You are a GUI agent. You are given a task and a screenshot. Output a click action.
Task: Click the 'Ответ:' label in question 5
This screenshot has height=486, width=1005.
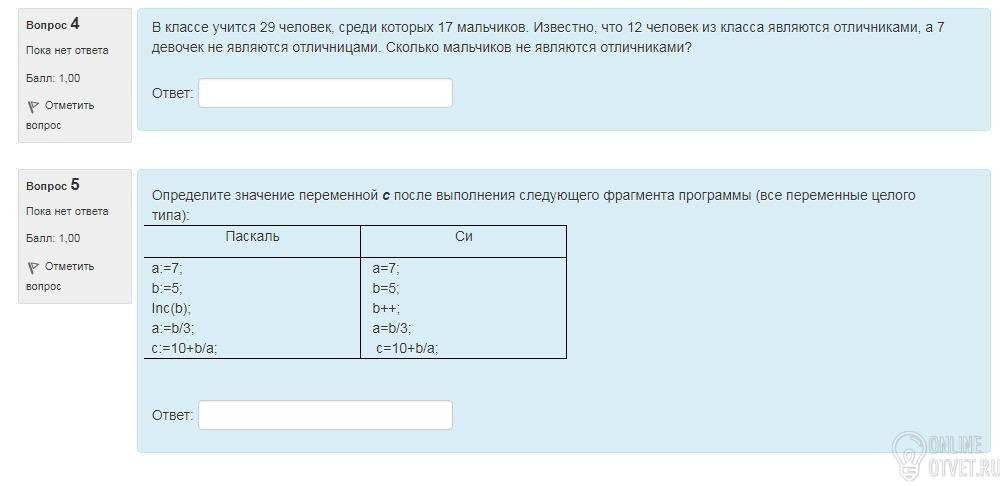(172, 415)
